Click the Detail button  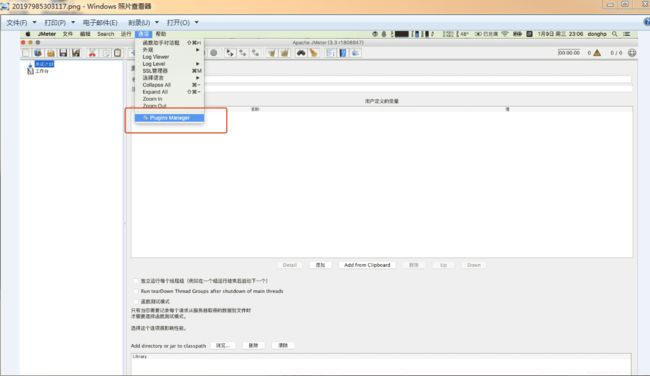289,265
